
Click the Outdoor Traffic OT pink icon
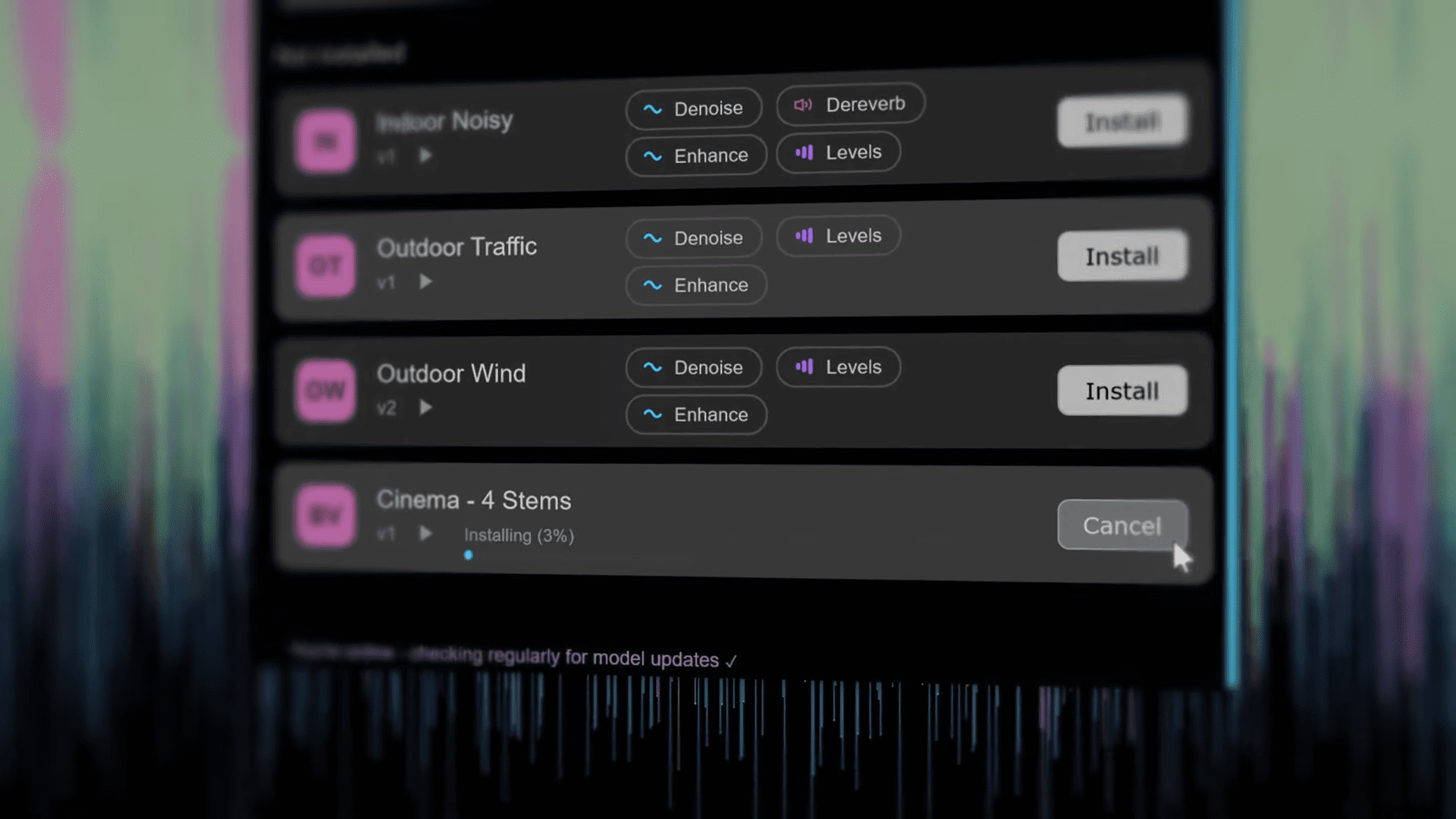(x=325, y=266)
